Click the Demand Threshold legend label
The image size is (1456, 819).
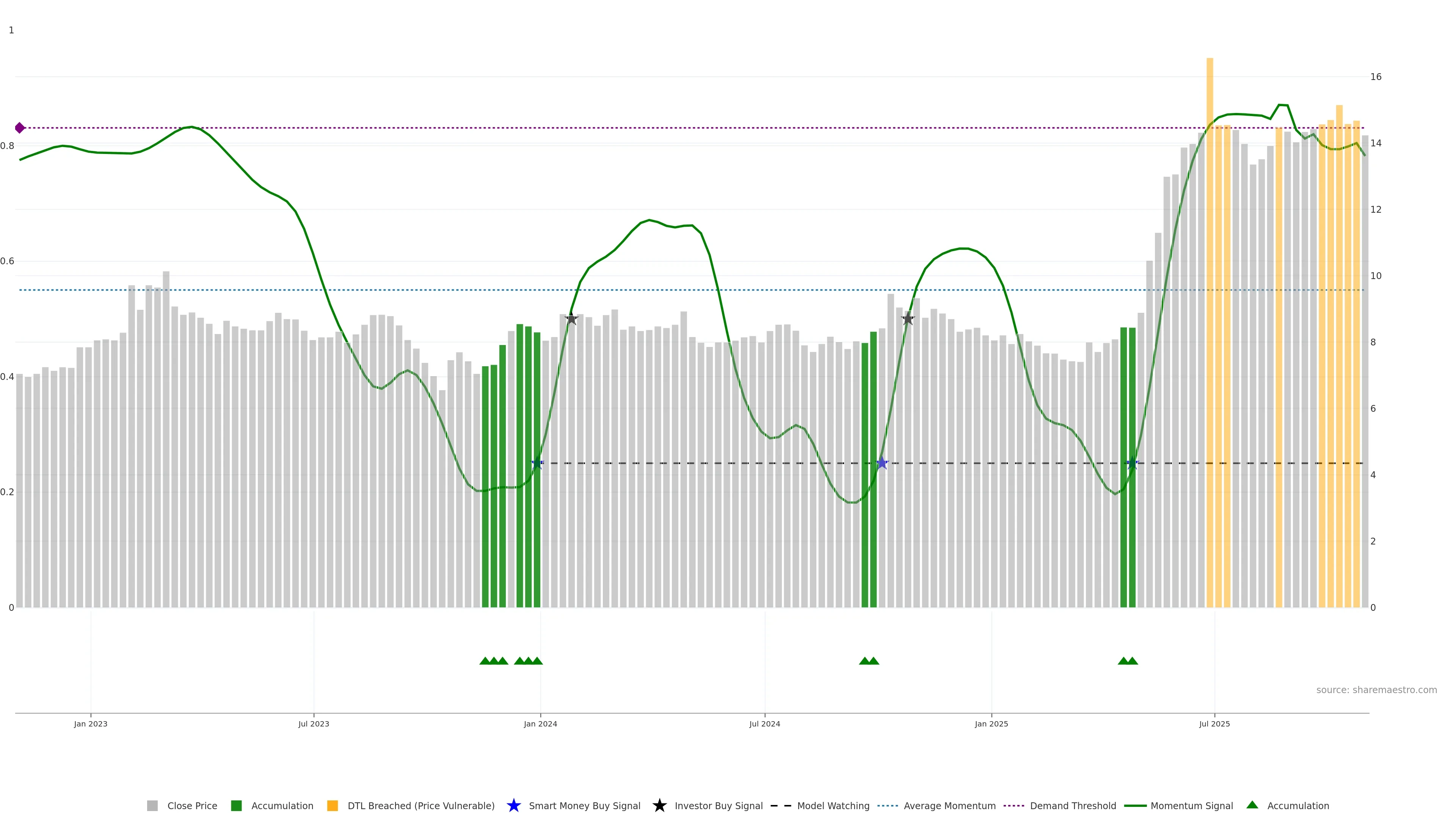[1072, 806]
